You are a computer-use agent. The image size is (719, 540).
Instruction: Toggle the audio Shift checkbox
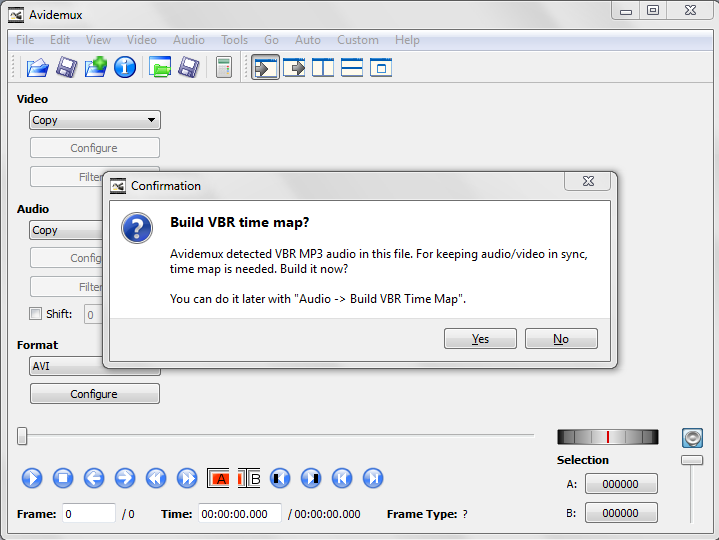(35, 314)
